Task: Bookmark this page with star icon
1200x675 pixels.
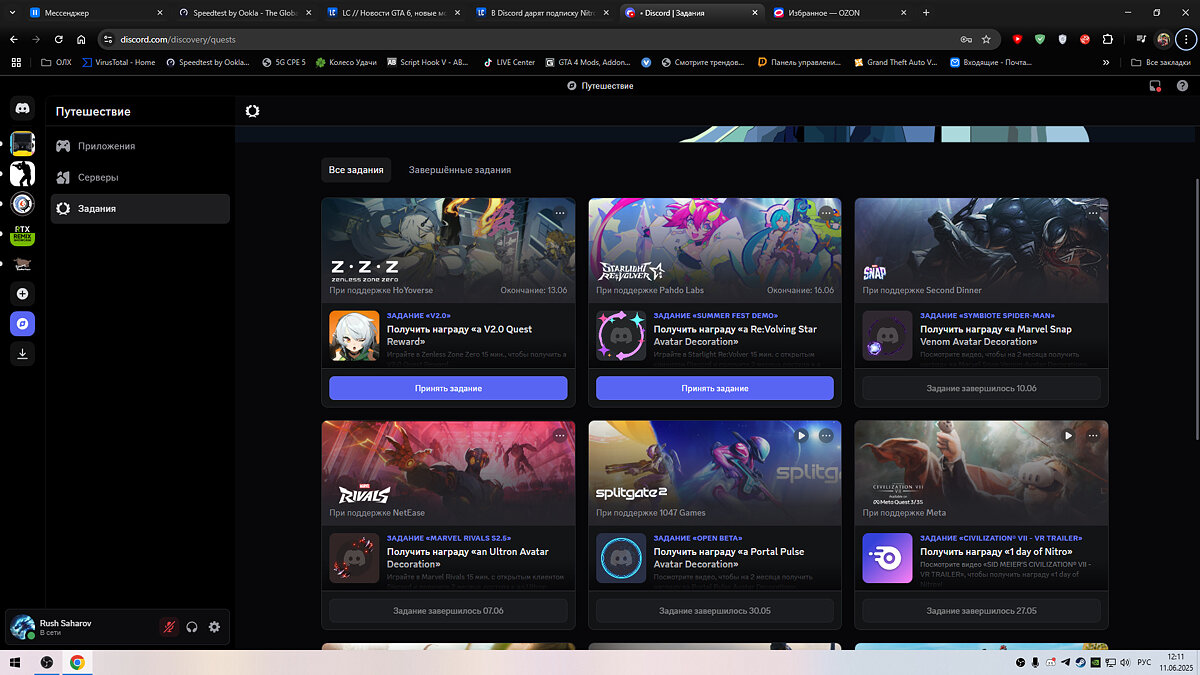Action: 986,39
